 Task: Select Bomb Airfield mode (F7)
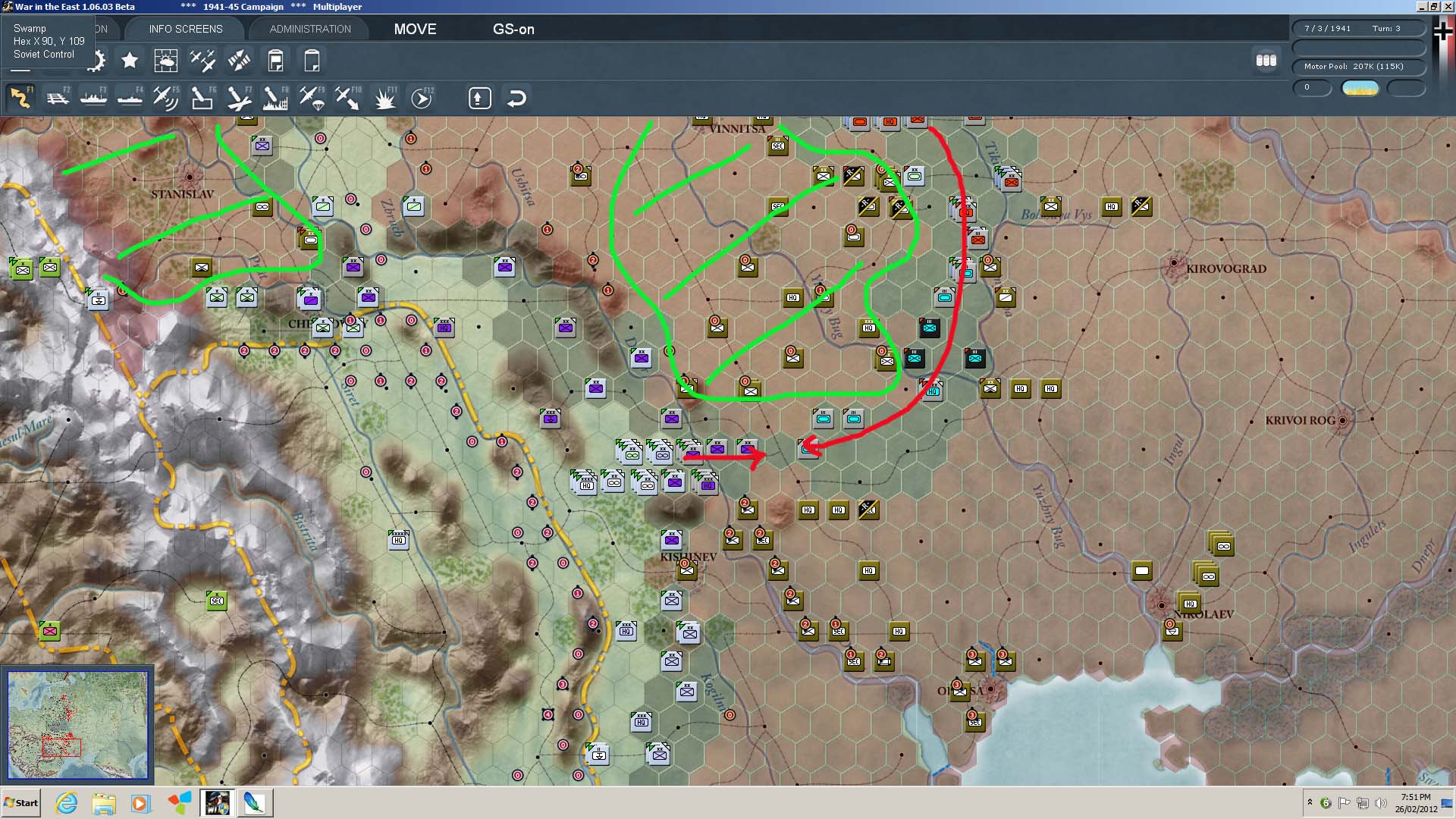(x=239, y=98)
